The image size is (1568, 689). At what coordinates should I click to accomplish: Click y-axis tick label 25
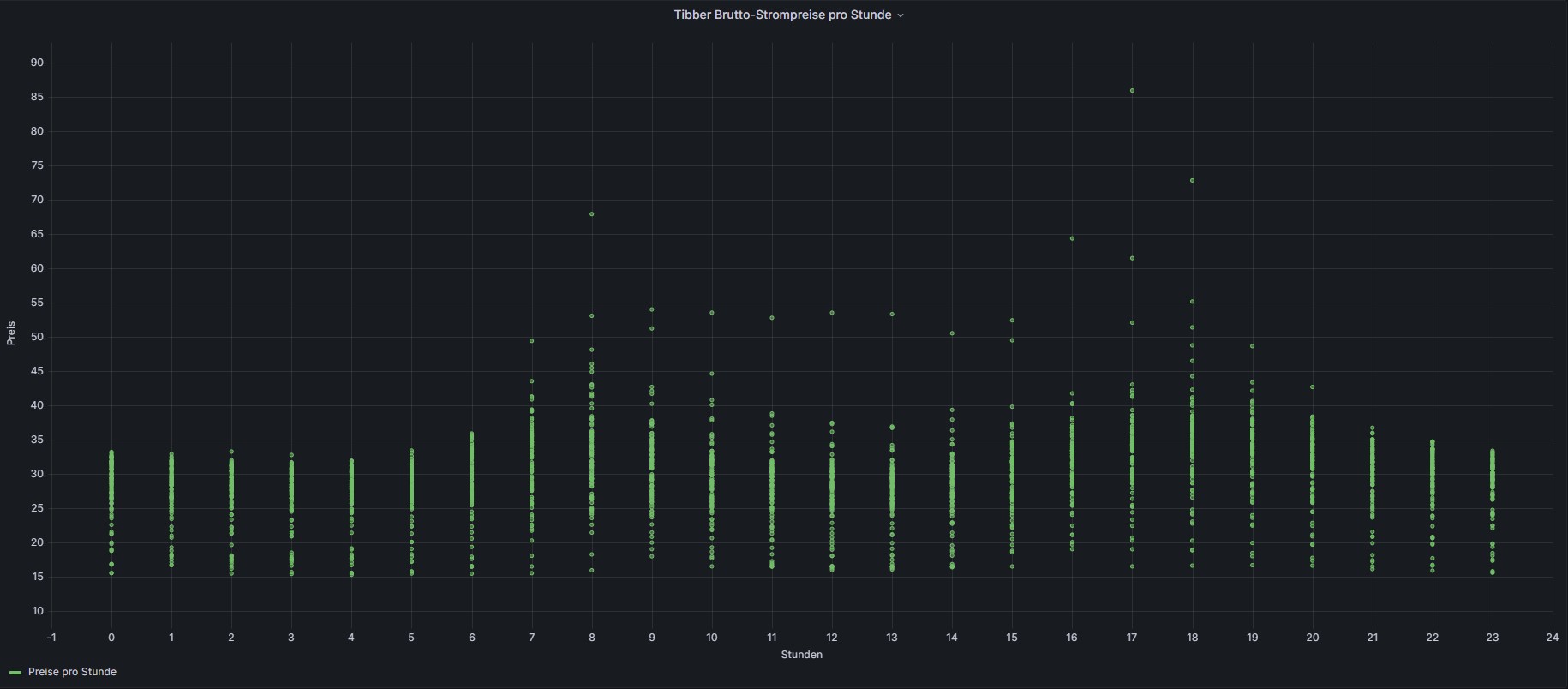(x=37, y=508)
